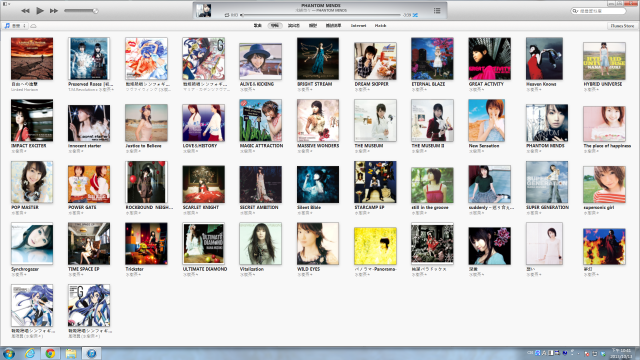640x360 pixels.
Task: Open the ULTIMATE DIAMOND album cover
Action: [x=203, y=243]
